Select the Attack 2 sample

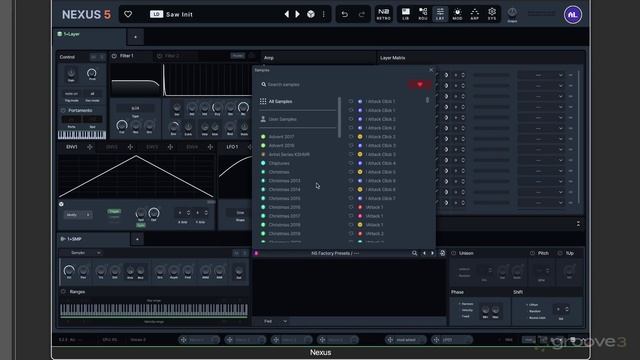[x=374, y=233]
